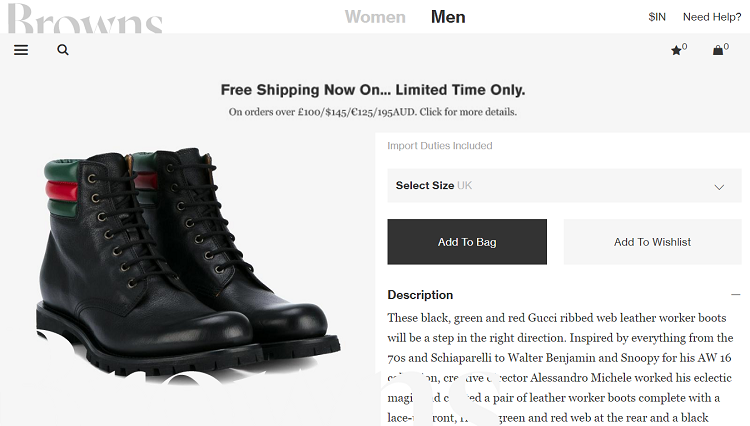Click the Need Help? link
This screenshot has width=750, height=426.
pos(712,17)
